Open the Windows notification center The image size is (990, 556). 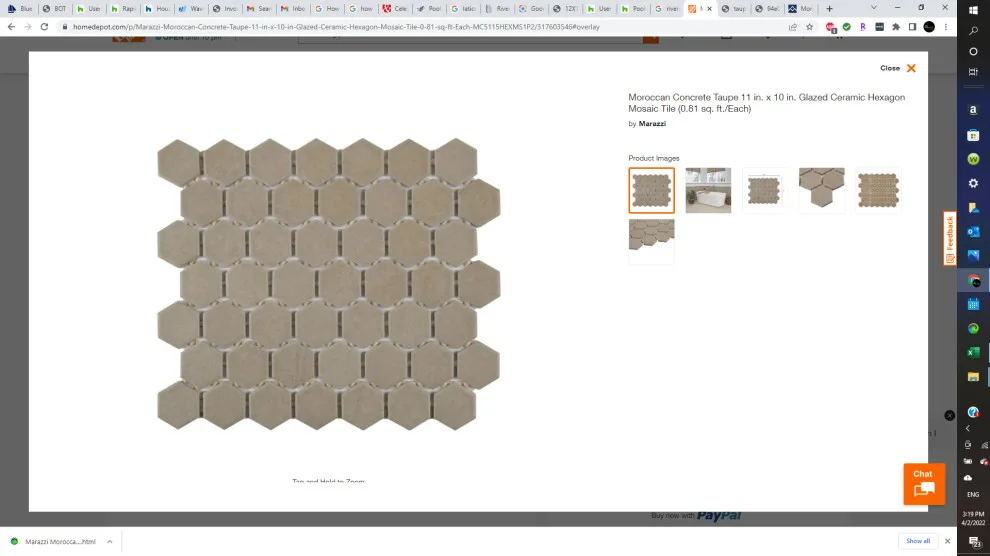(973, 541)
